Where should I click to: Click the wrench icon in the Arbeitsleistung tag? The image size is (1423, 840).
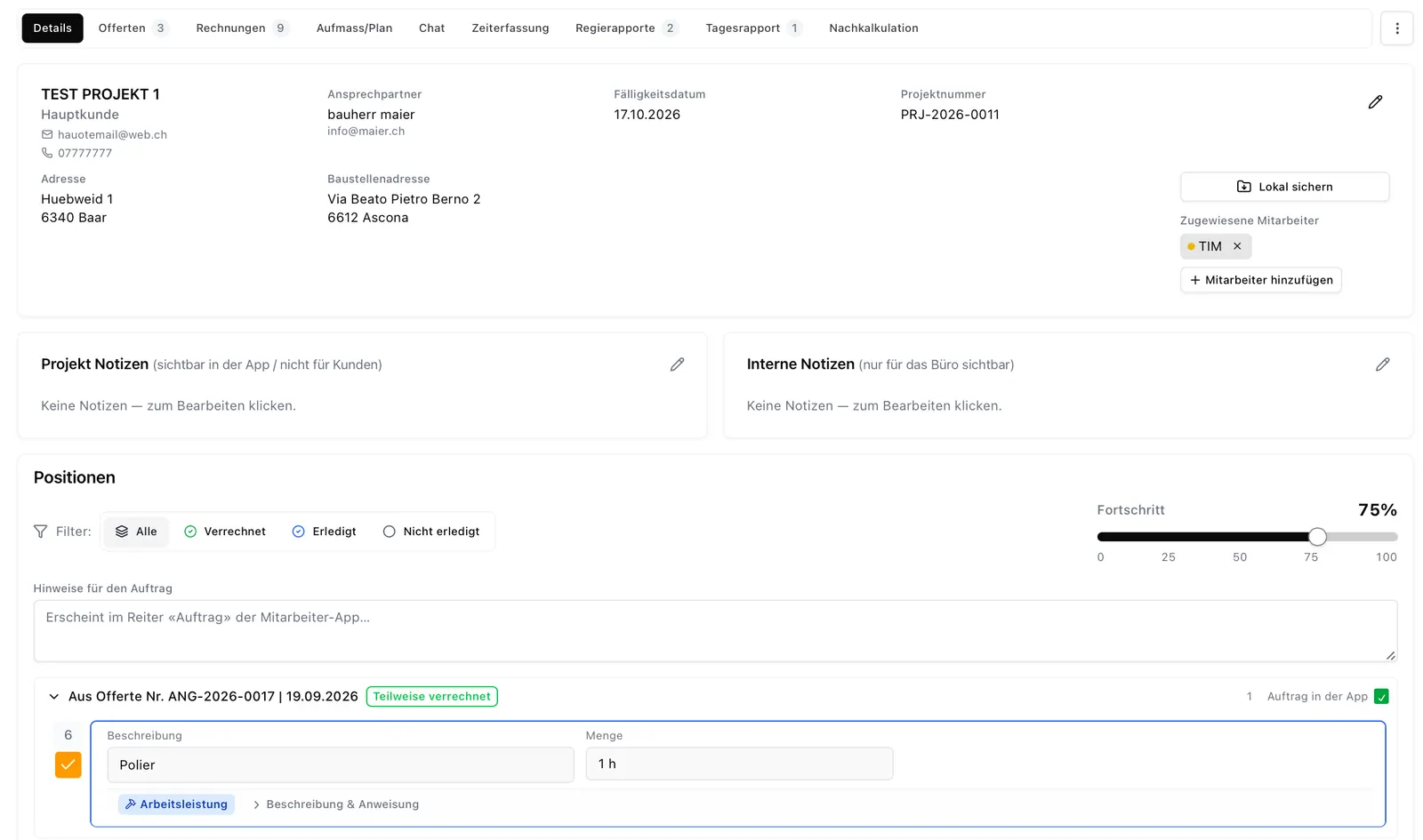pos(130,804)
